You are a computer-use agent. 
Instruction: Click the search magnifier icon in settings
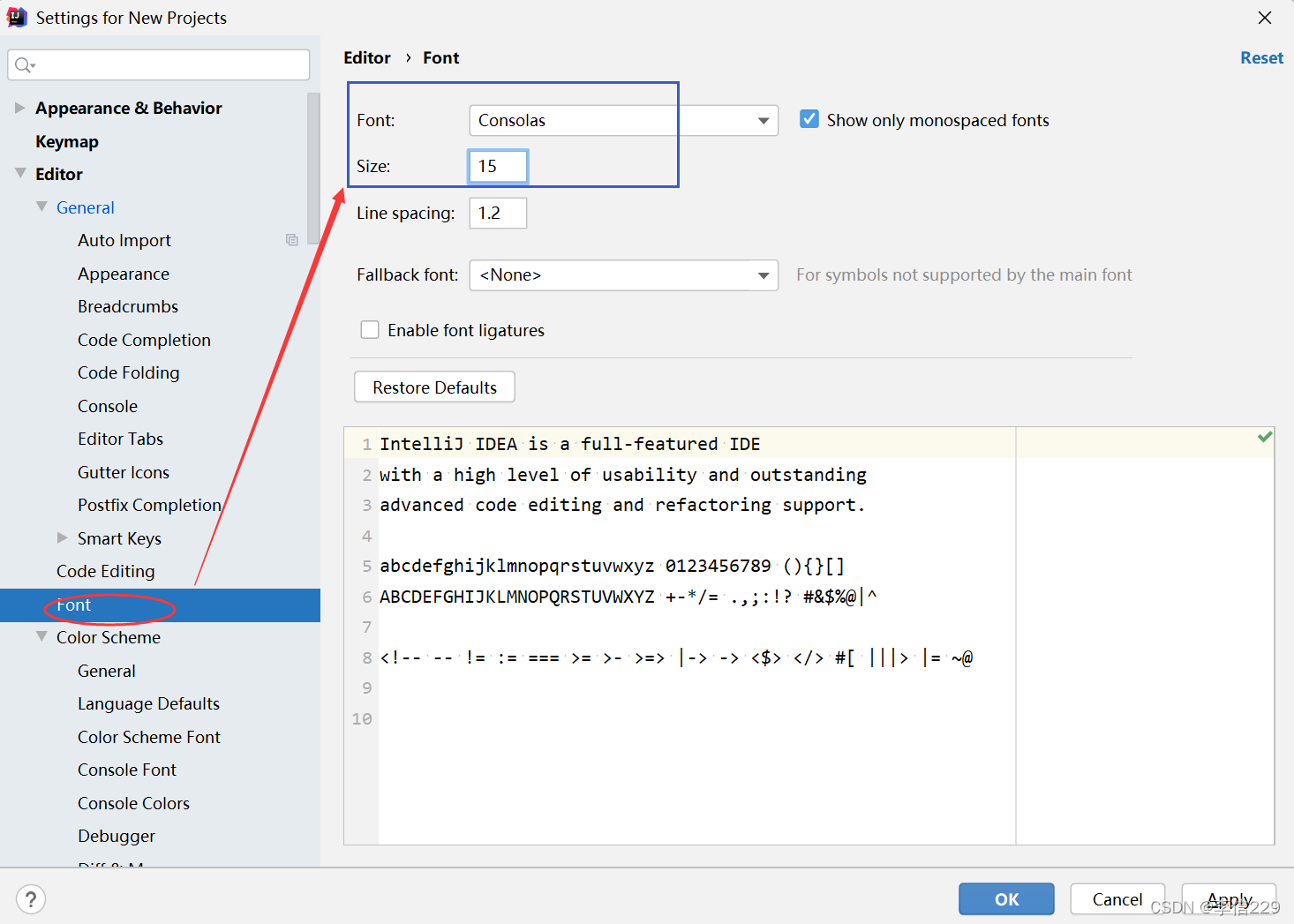pos(24,64)
